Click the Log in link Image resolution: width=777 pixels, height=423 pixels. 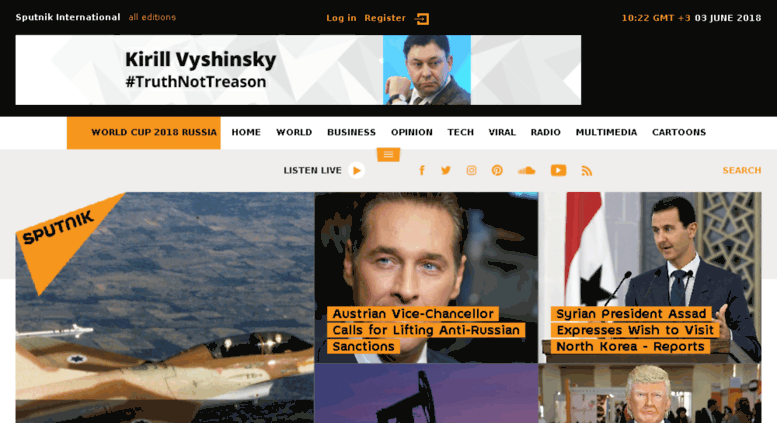tap(341, 18)
